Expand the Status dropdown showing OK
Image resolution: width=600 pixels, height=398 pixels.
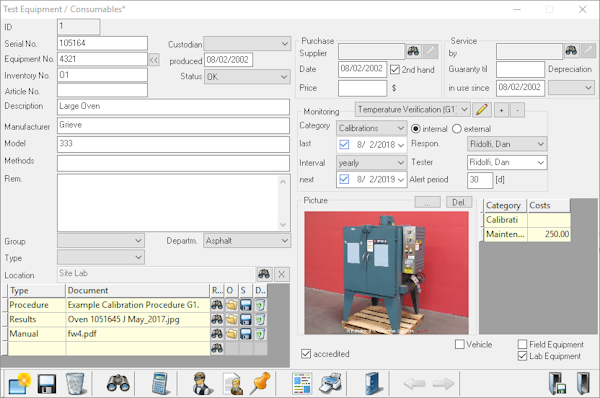[x=247, y=77]
